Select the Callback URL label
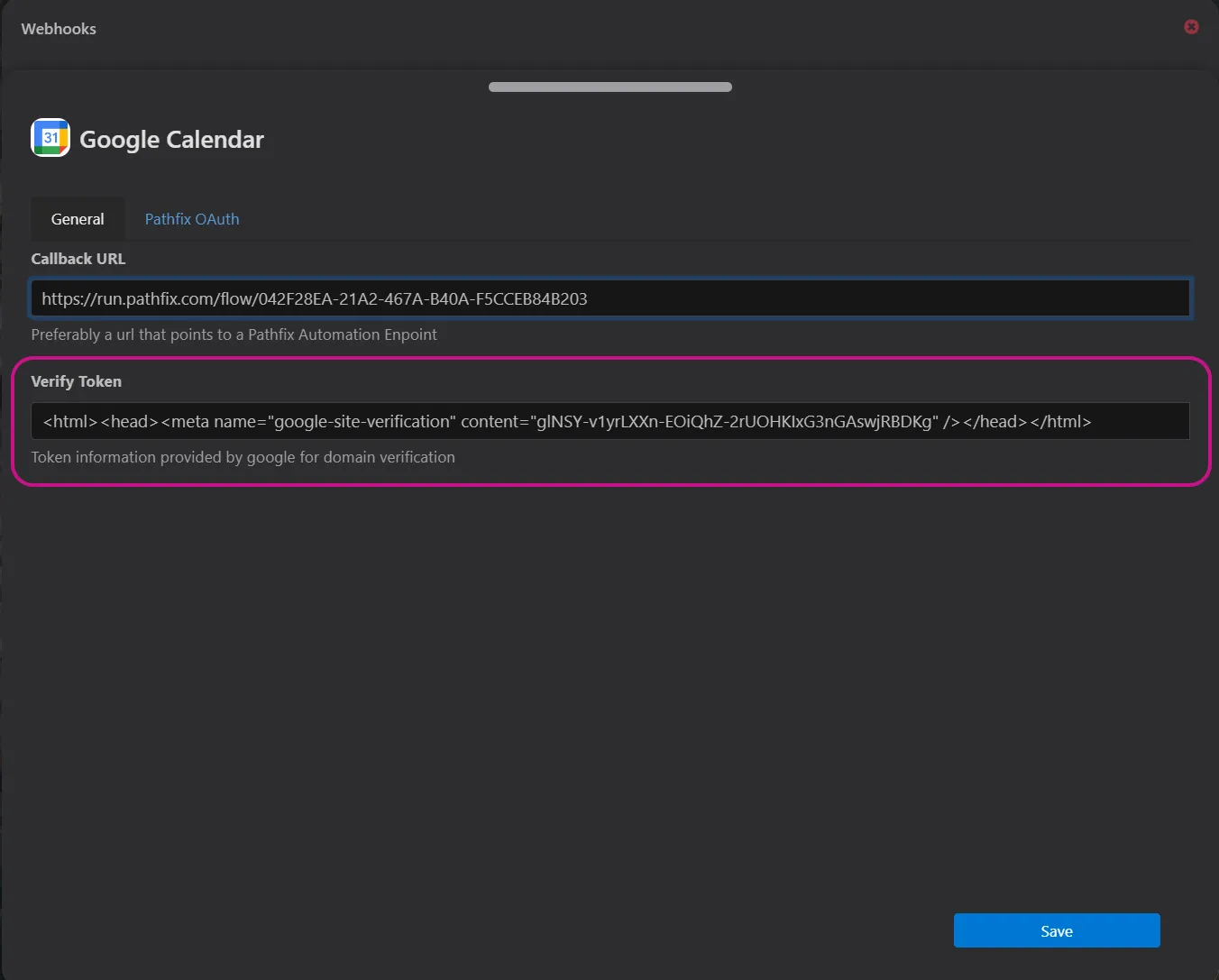 pos(78,259)
